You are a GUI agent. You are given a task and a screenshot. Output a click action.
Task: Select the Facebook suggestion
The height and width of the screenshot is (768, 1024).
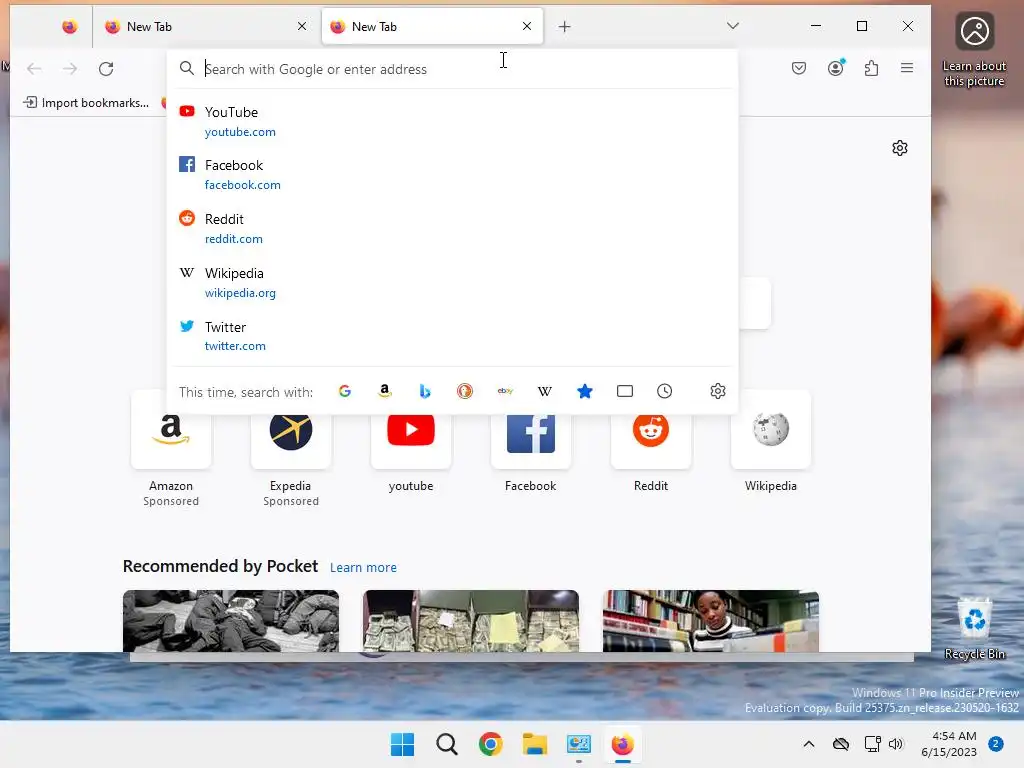[x=453, y=174]
